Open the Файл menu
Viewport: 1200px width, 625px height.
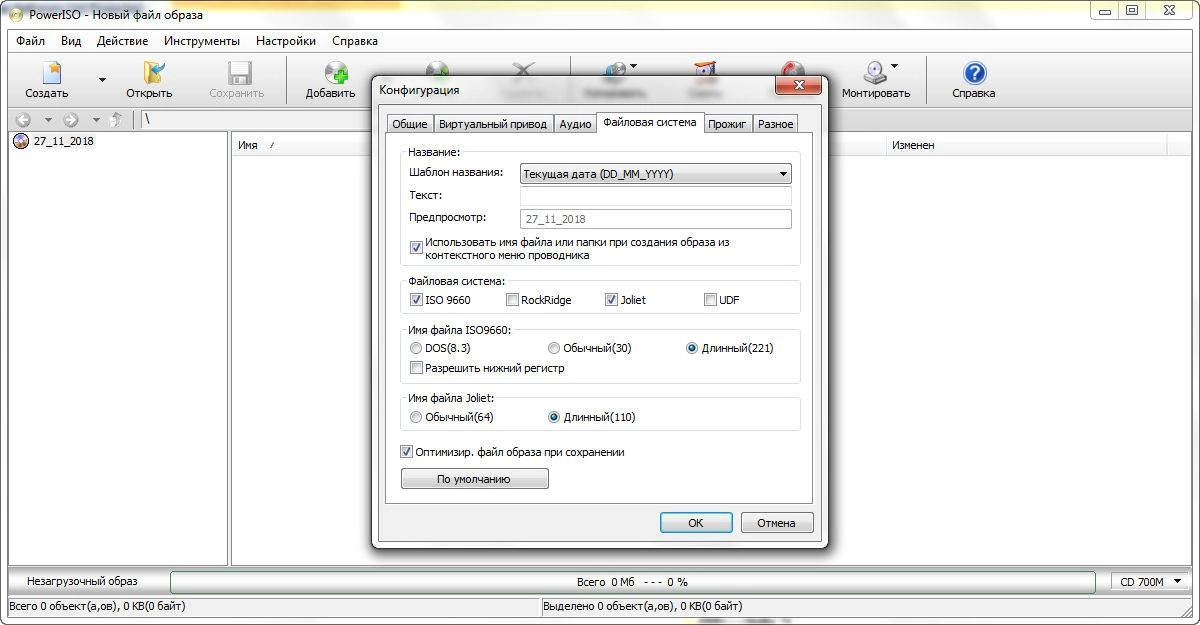[30, 41]
